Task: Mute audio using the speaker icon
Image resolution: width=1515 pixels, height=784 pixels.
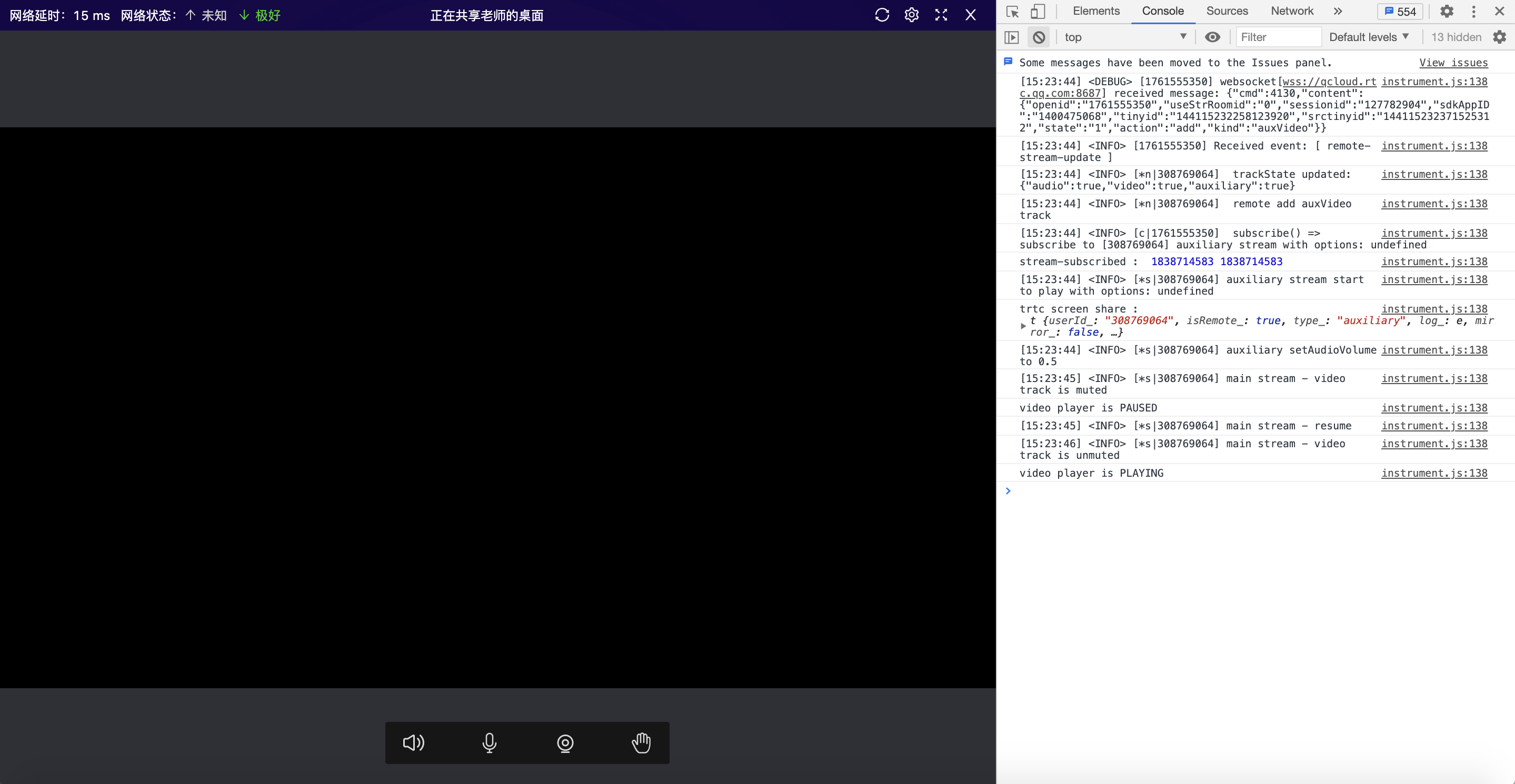Action: point(413,742)
